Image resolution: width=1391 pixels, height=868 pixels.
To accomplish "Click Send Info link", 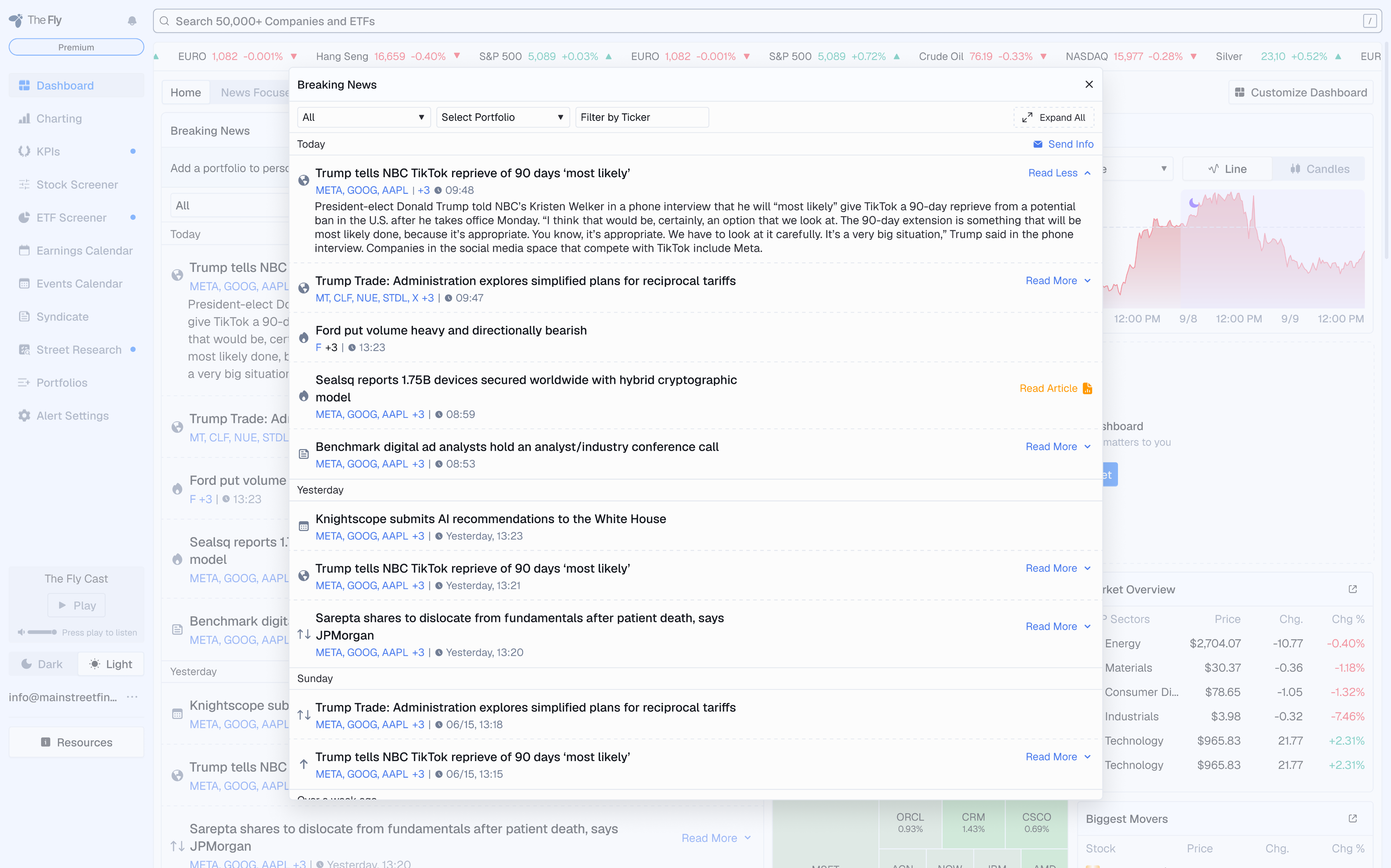I will pyautogui.click(x=1064, y=144).
